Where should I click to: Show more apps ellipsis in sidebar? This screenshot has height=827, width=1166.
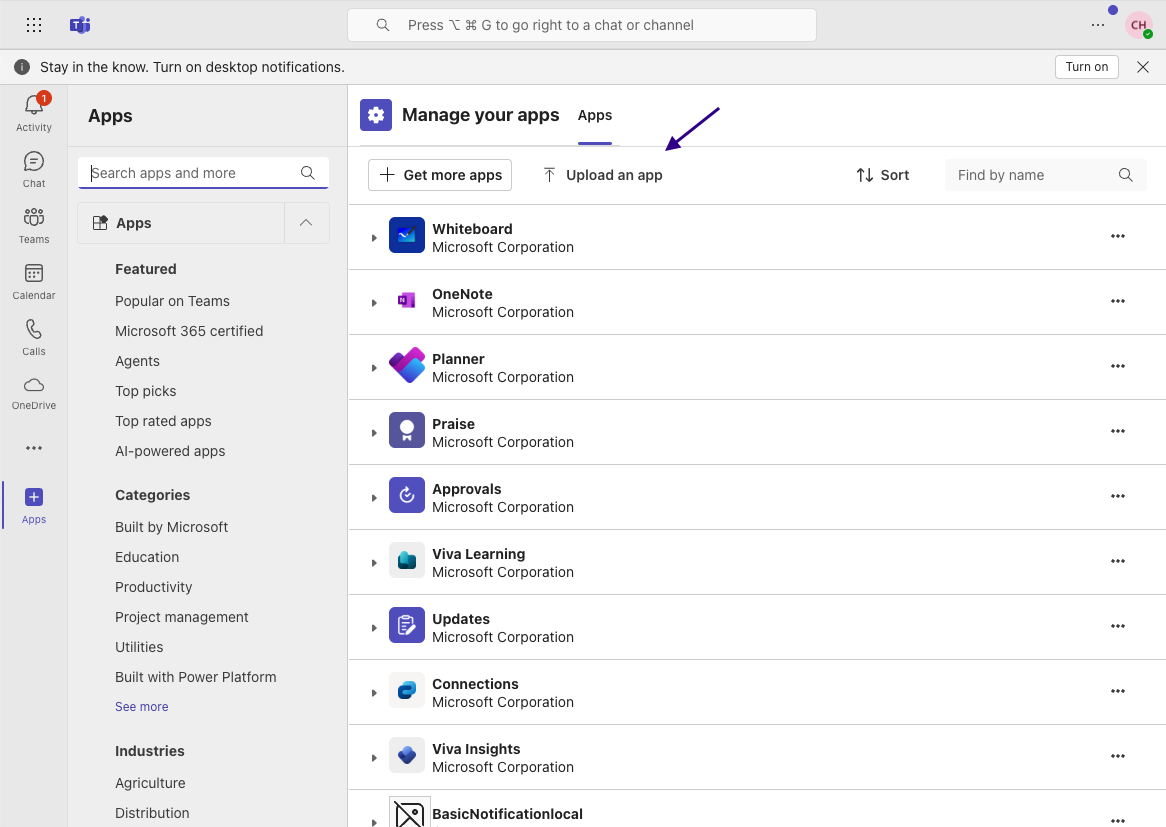click(34, 448)
